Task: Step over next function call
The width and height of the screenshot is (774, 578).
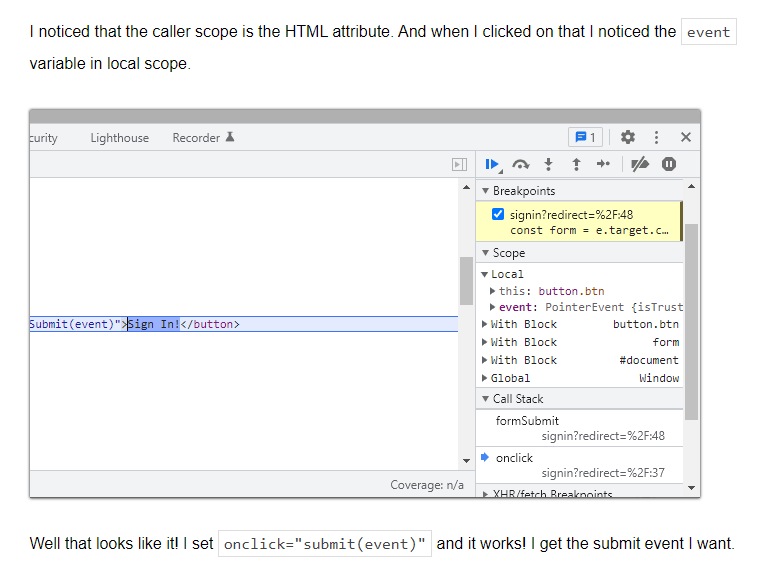Action: pos(521,164)
